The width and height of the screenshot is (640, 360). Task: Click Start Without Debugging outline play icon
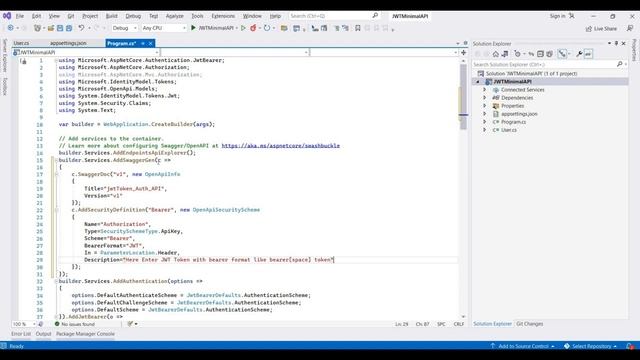pos(243,28)
